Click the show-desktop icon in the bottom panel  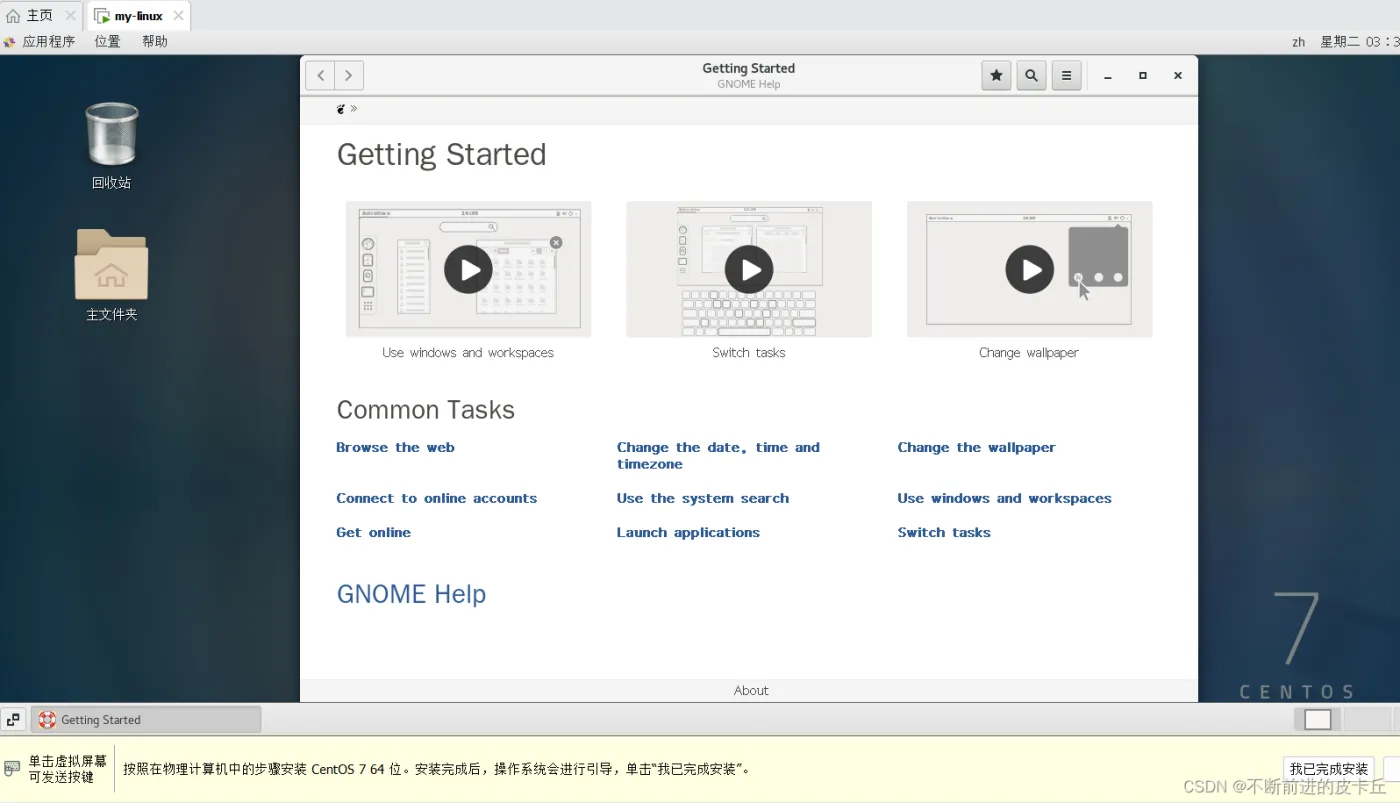pos(13,719)
